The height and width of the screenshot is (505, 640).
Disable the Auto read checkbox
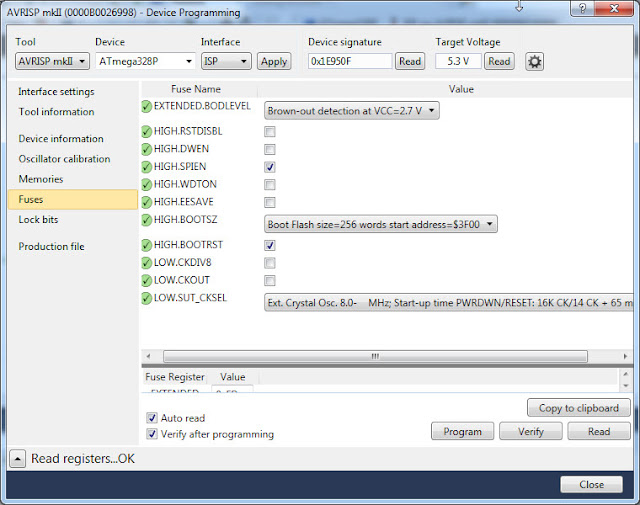click(152, 418)
